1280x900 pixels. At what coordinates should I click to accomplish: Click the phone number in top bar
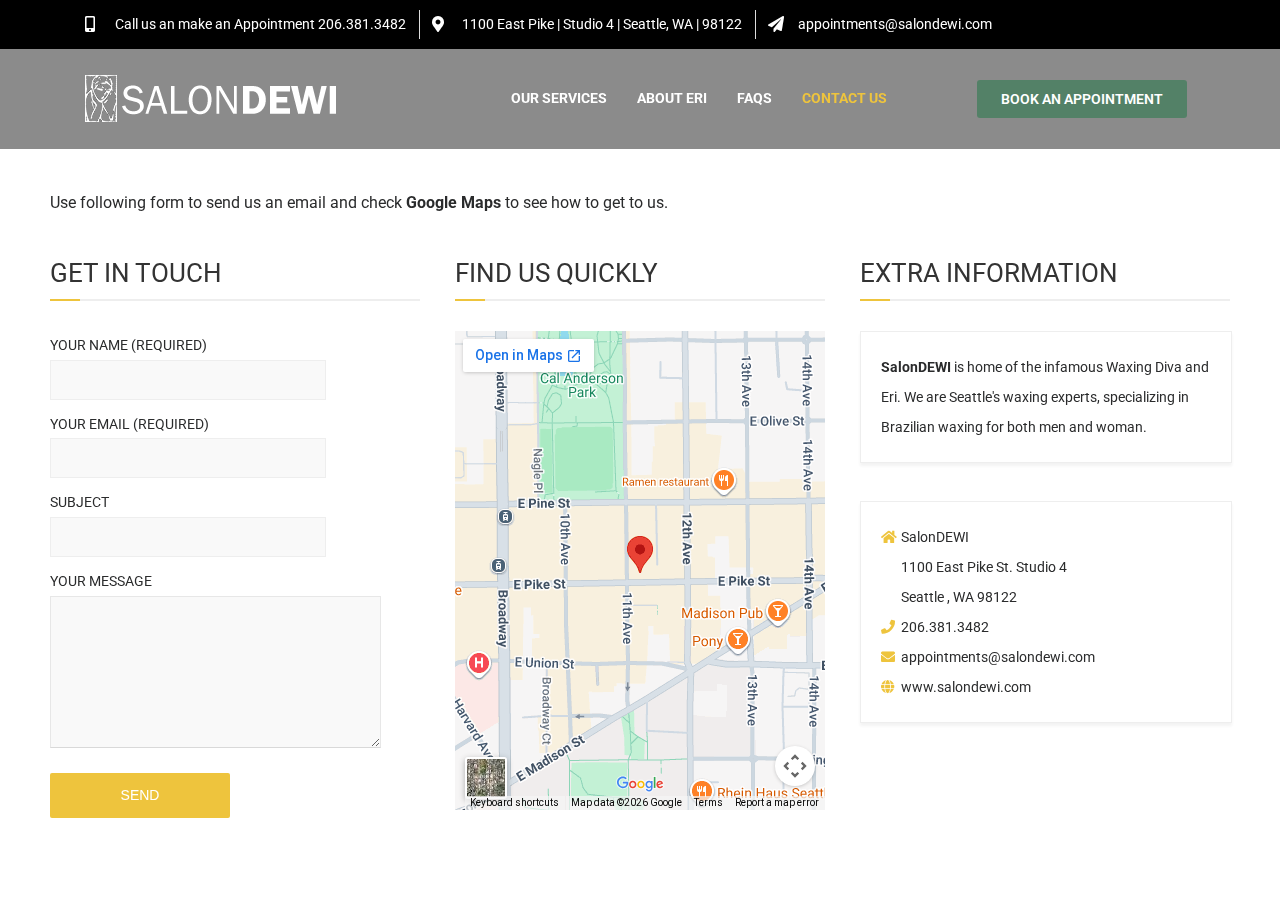(x=362, y=24)
